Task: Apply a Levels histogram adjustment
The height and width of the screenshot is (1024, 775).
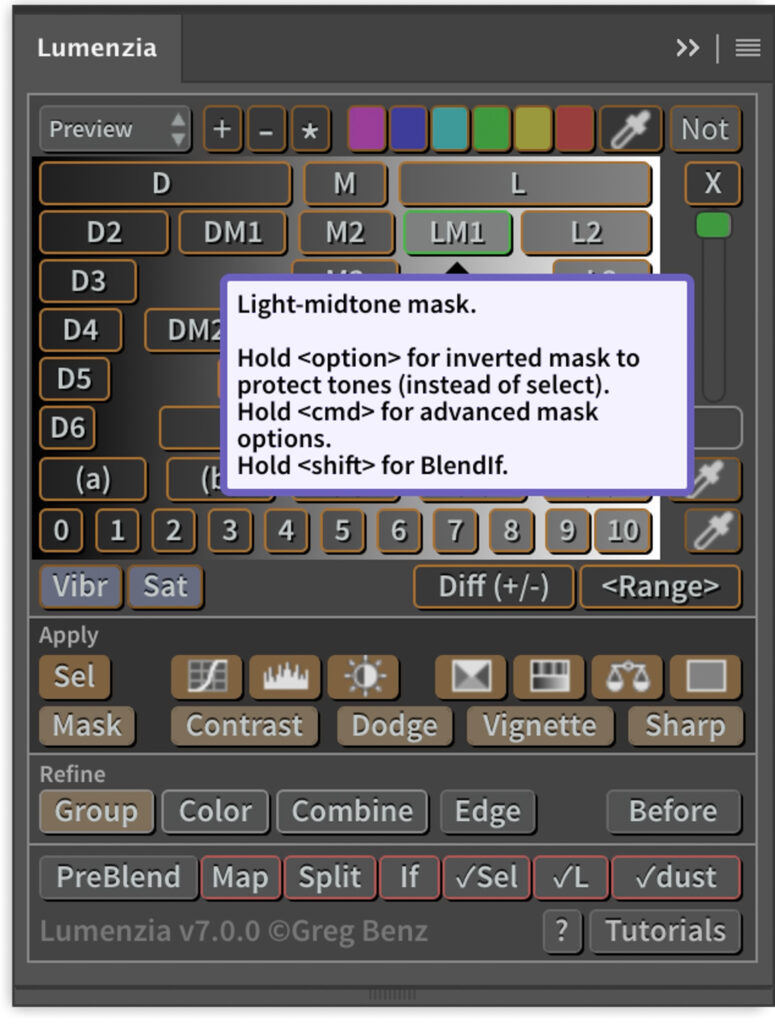Action: 285,677
